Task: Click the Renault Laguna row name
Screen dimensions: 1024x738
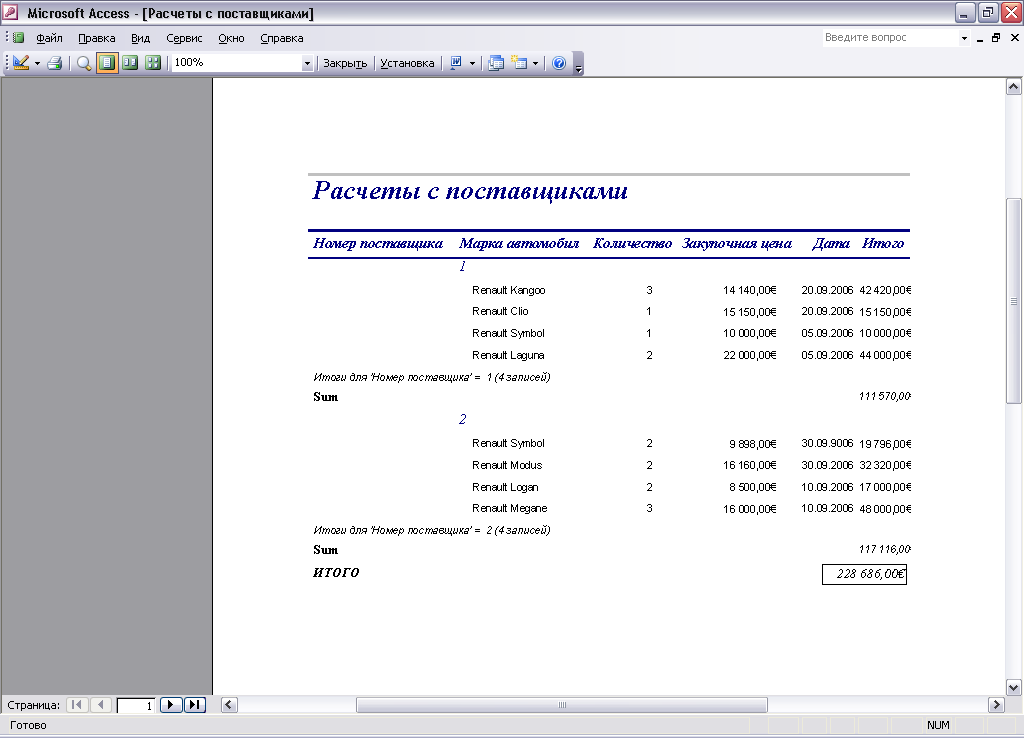Action: click(x=508, y=355)
